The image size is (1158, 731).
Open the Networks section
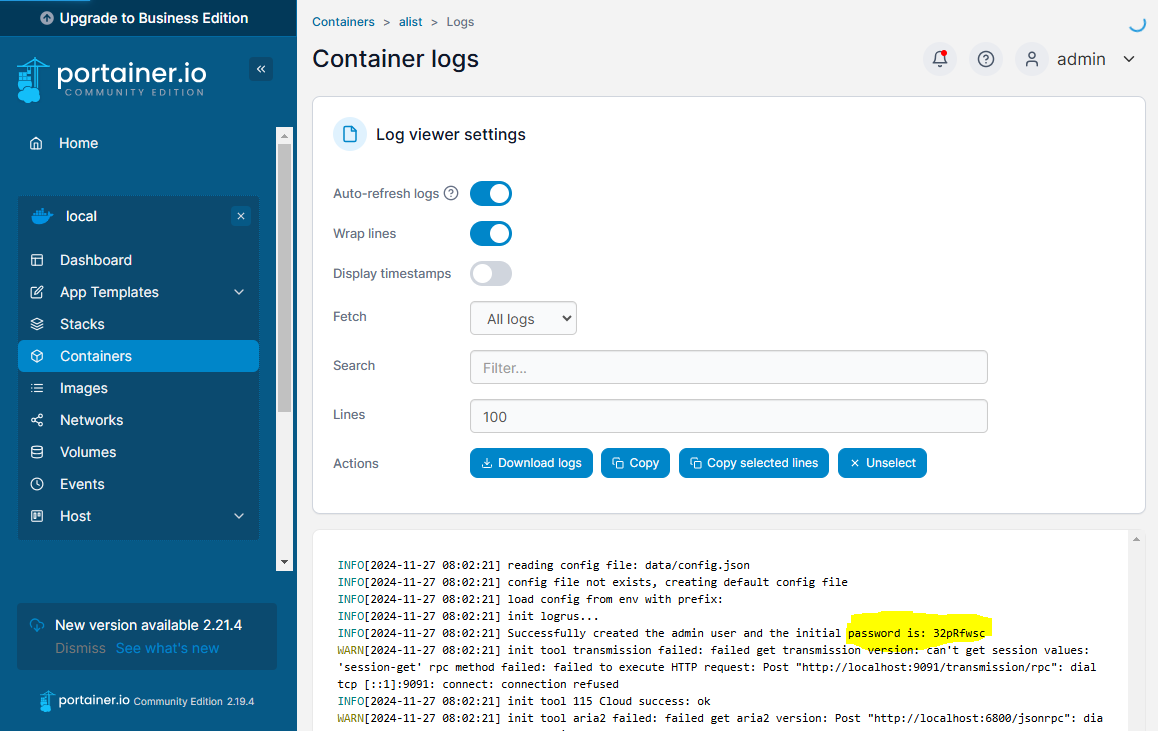(92, 420)
